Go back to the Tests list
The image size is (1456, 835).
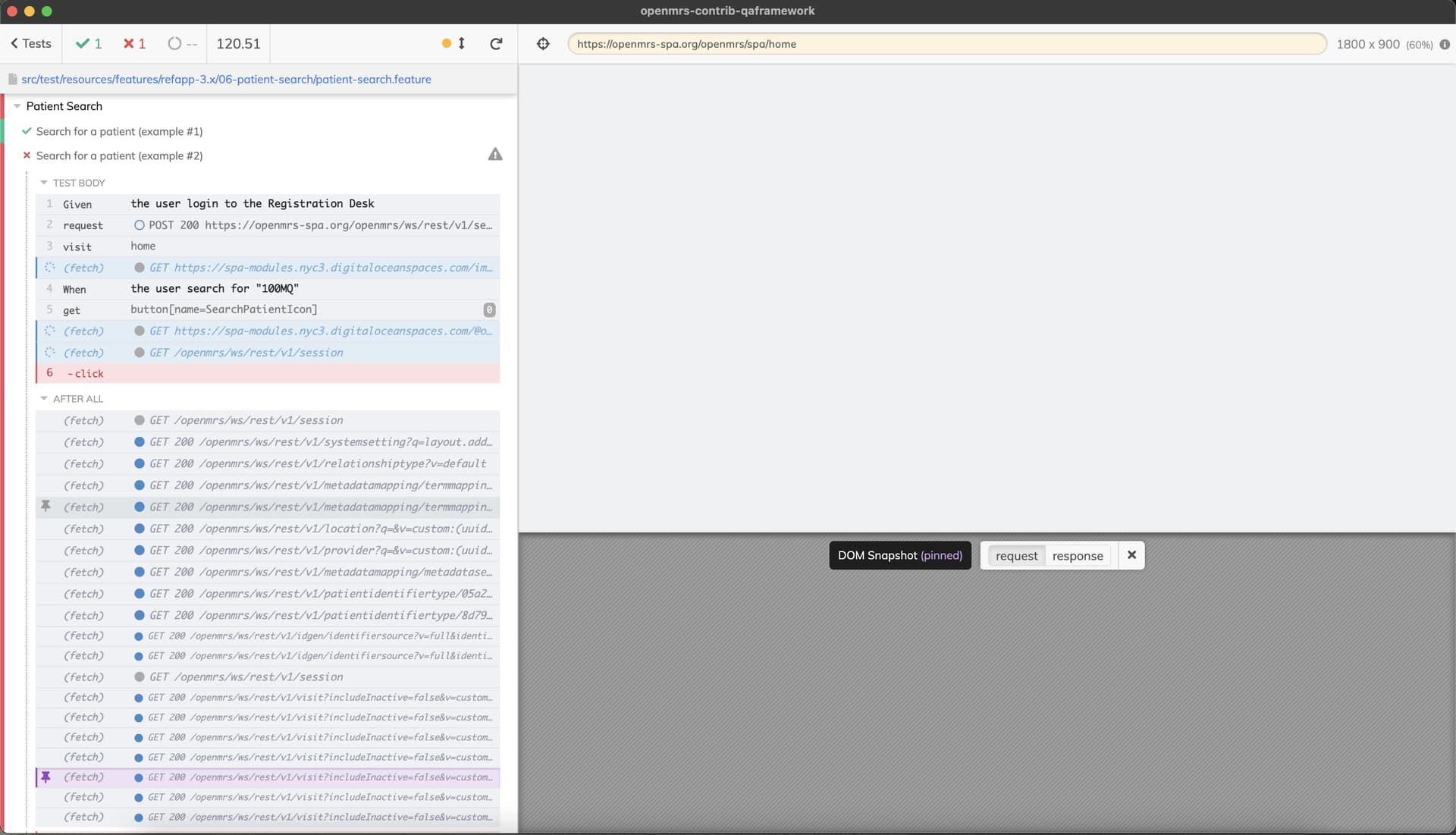tap(31, 43)
